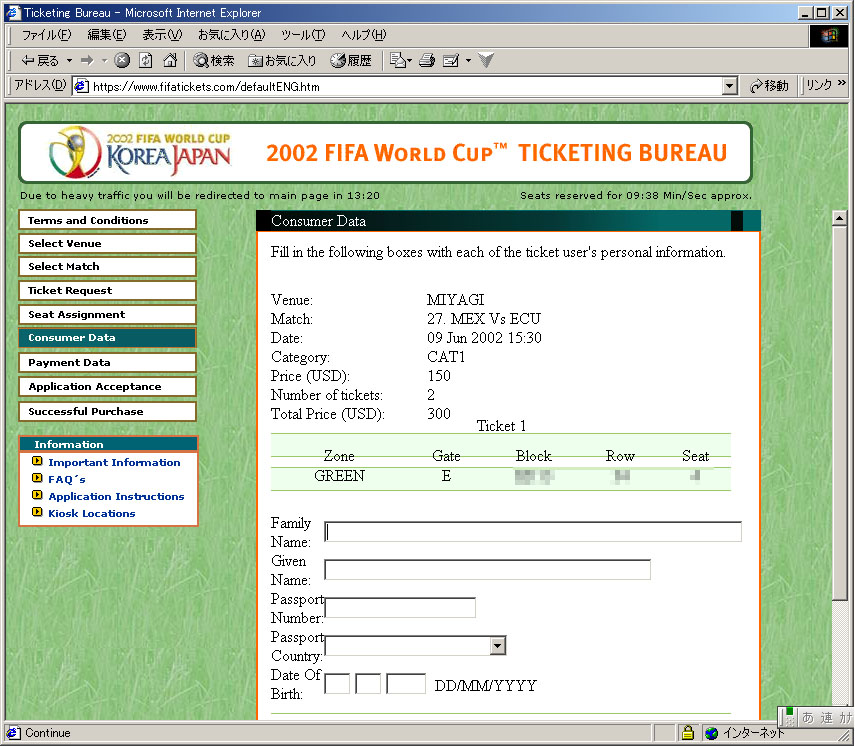Select the highlighted Consumer Data step

pos(107,338)
